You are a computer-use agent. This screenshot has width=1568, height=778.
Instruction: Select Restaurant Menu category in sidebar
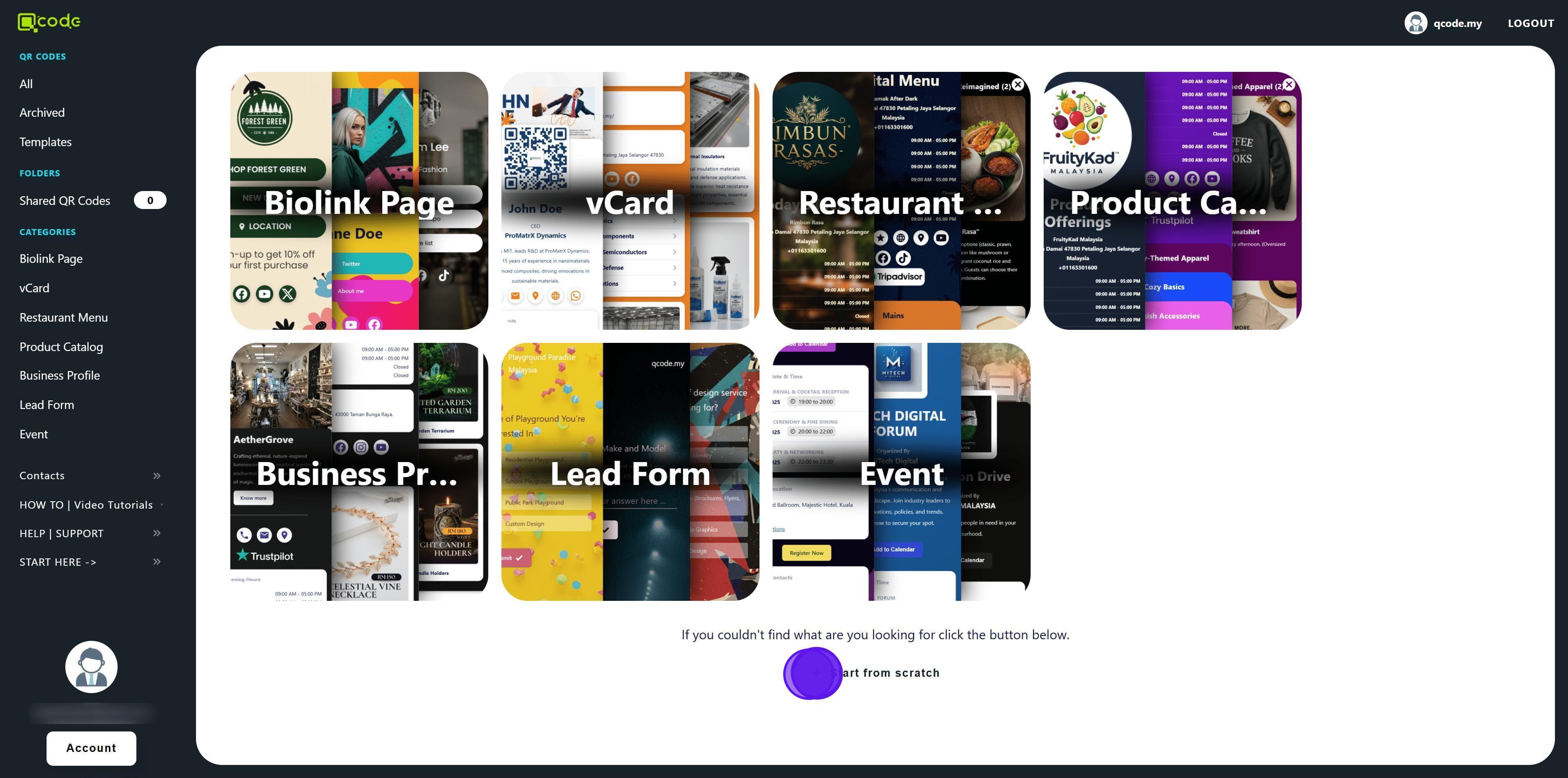[x=63, y=318]
